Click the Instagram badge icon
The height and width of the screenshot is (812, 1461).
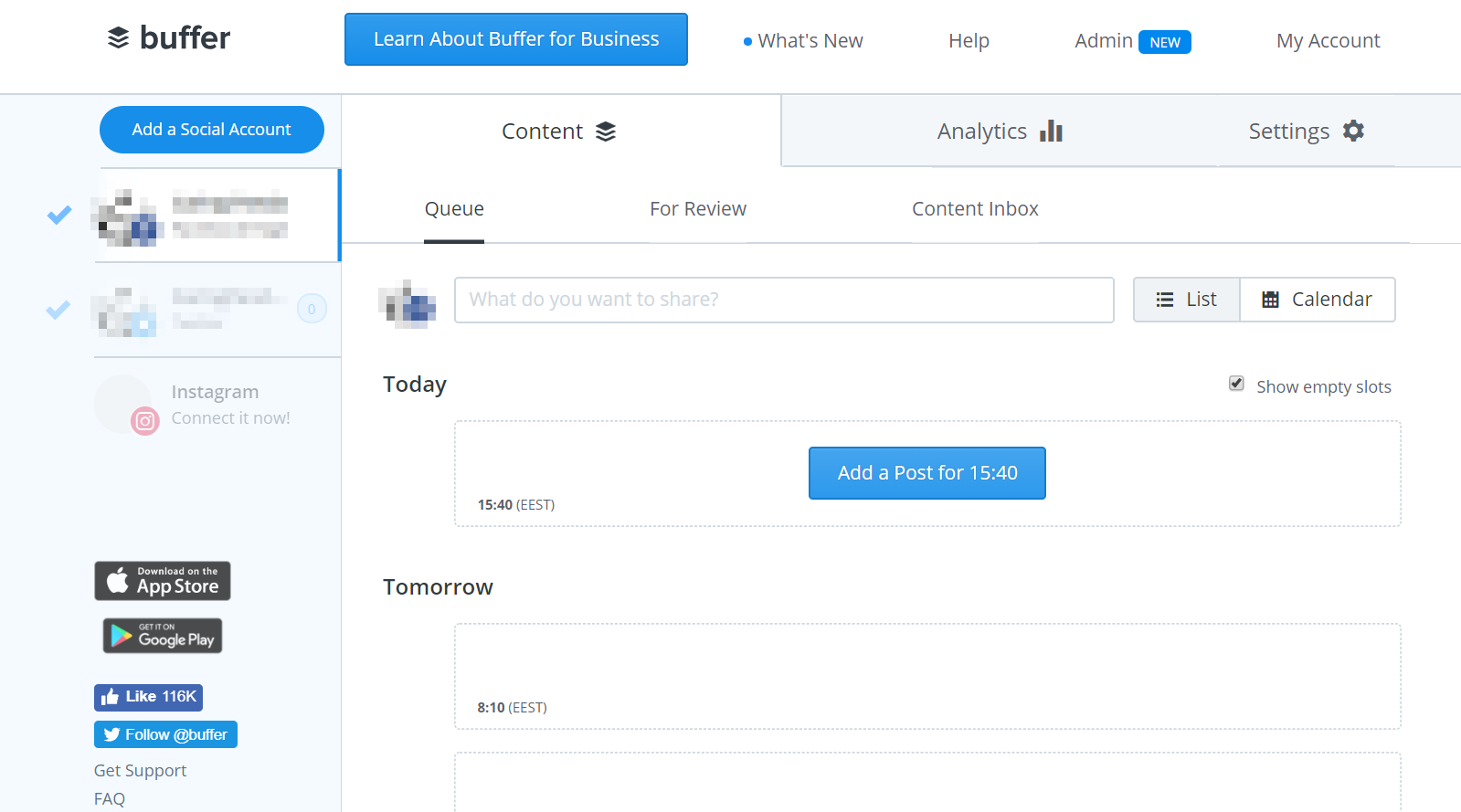[145, 421]
